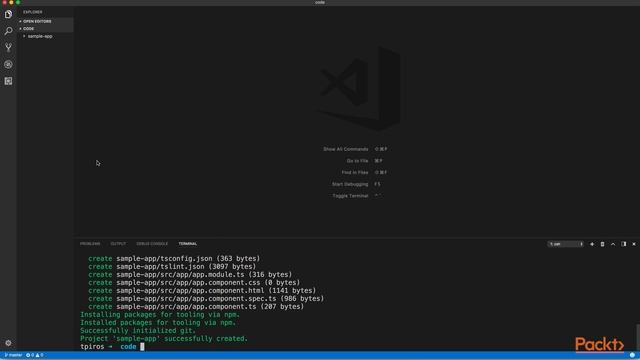Click the Explorer sidebar title
Screen dimensions: 640x360
point(33,12)
